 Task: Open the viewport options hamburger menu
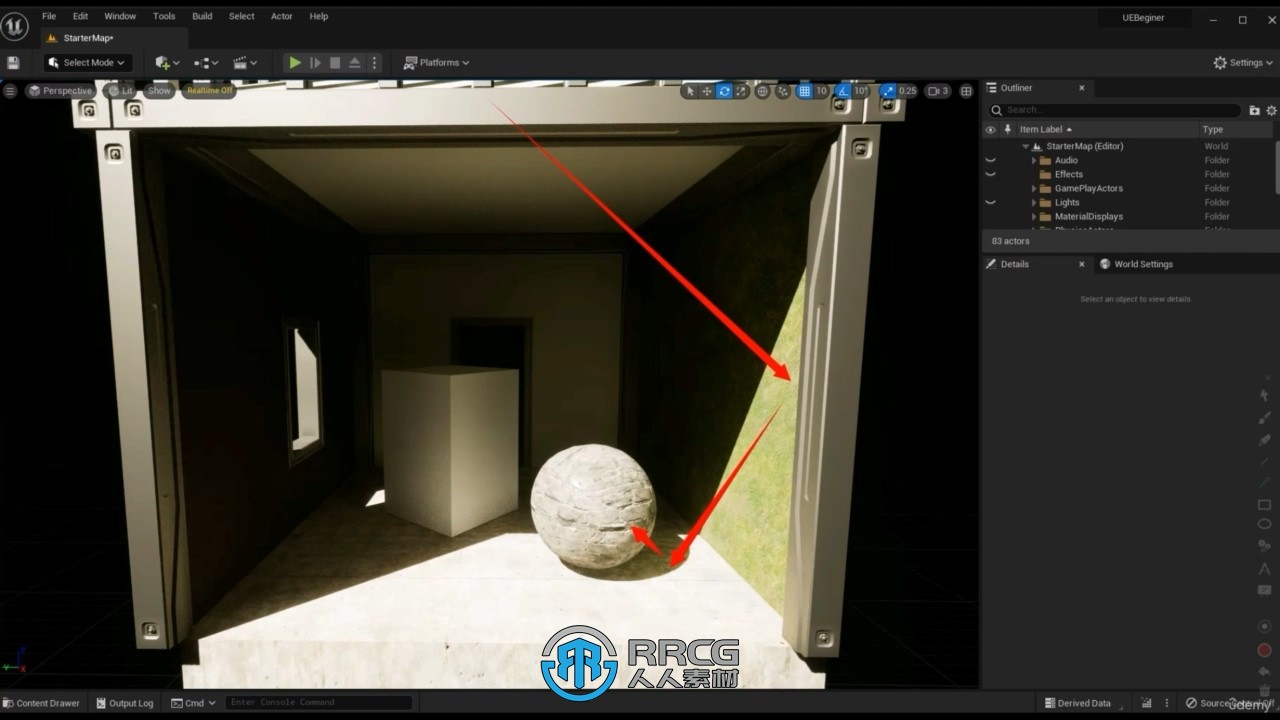[x=10, y=91]
